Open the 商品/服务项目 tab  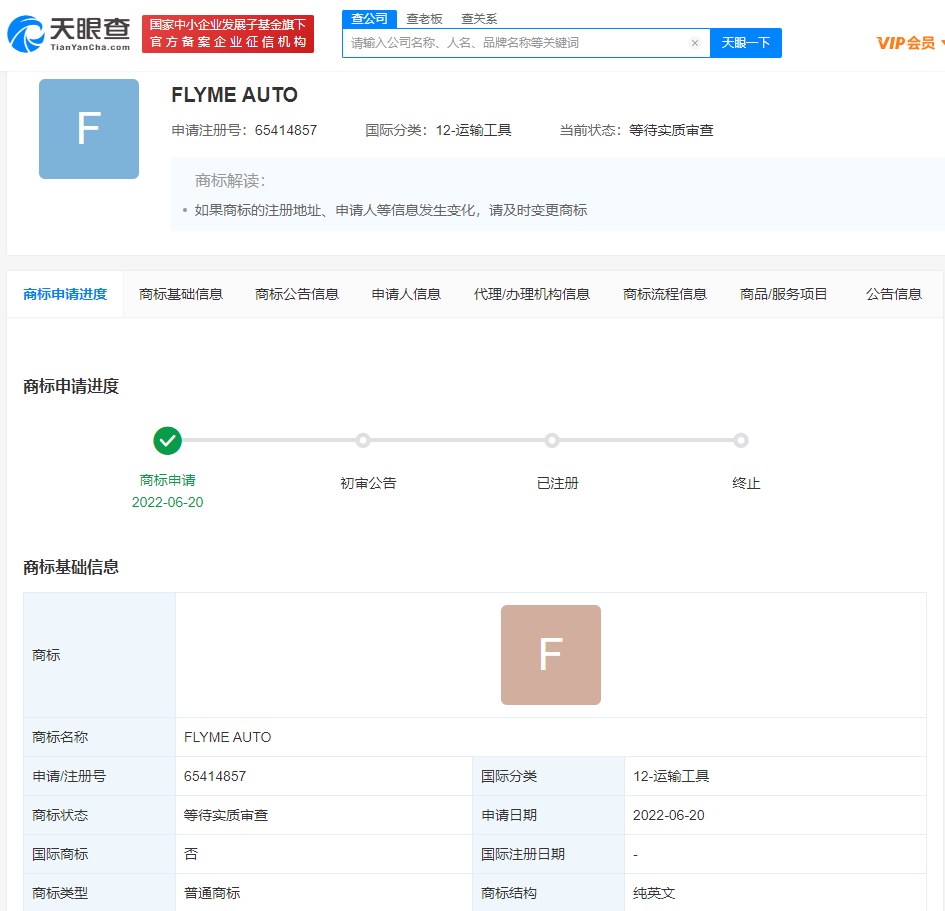(785, 294)
